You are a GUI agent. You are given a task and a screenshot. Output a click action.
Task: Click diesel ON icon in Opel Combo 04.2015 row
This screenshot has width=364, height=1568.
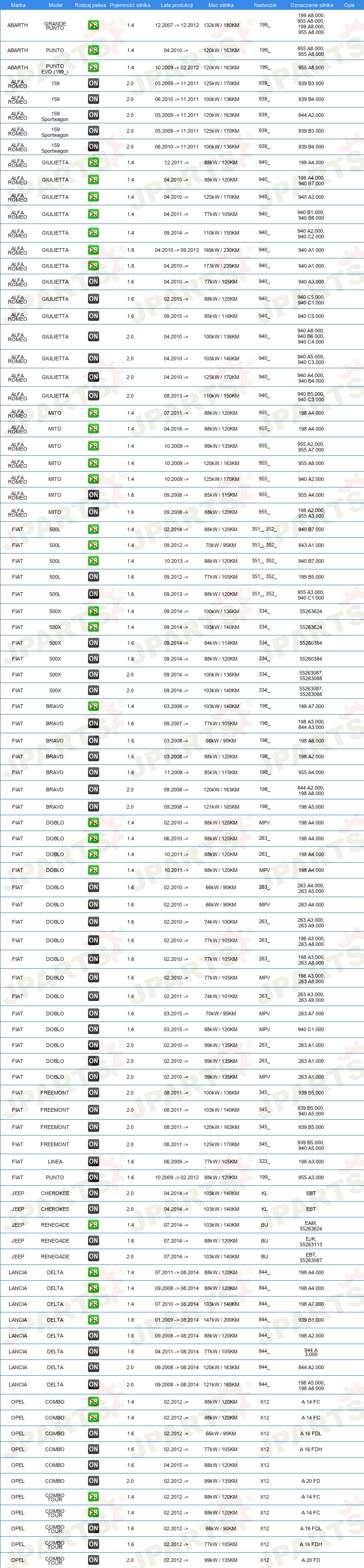tap(93, 1465)
